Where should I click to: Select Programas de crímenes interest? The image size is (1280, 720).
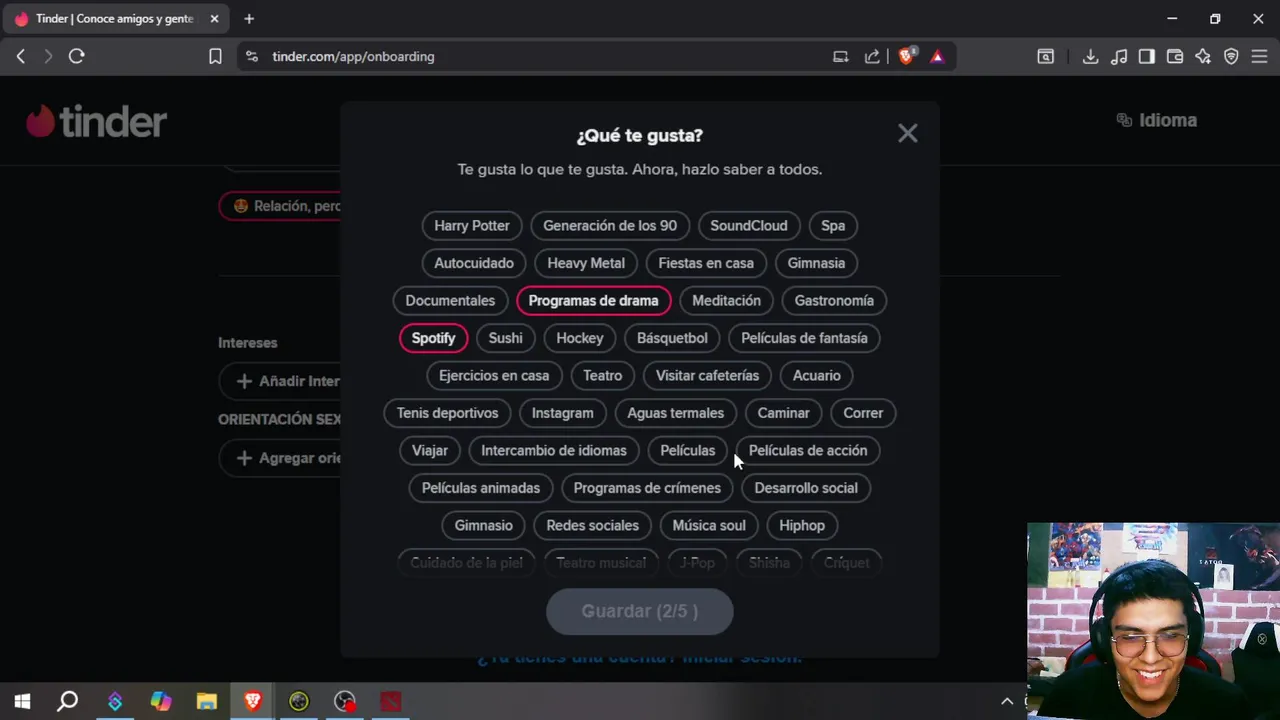tap(647, 488)
